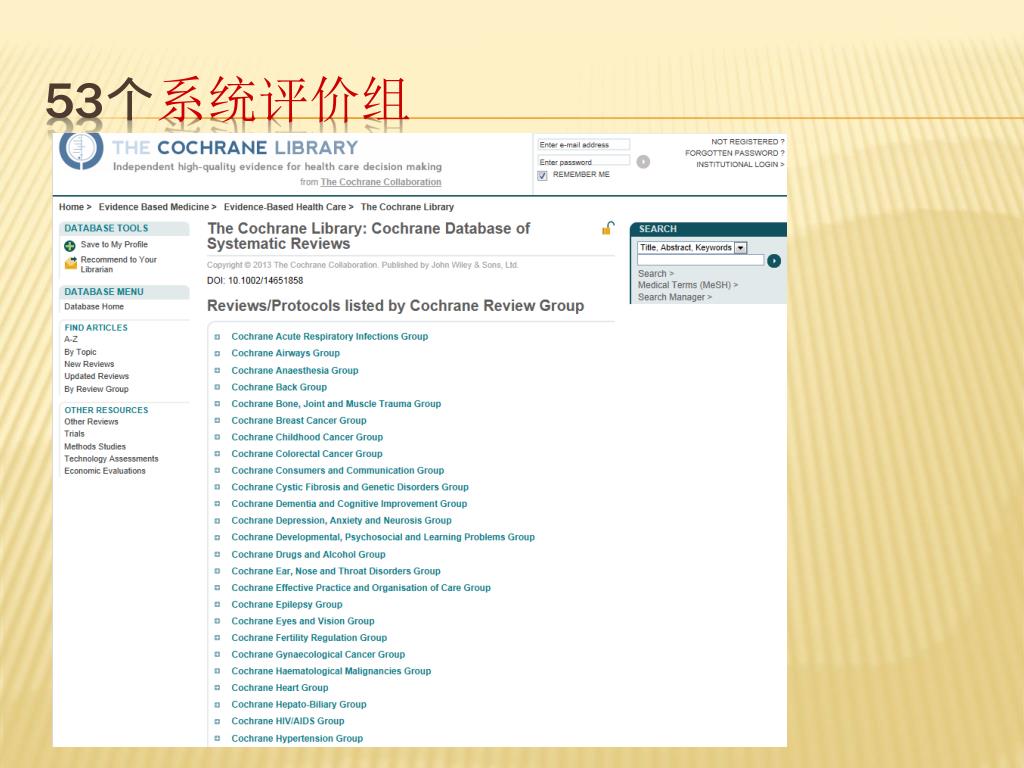
Task: Click the Recommend to Your Librarian icon
Action: click(x=71, y=263)
